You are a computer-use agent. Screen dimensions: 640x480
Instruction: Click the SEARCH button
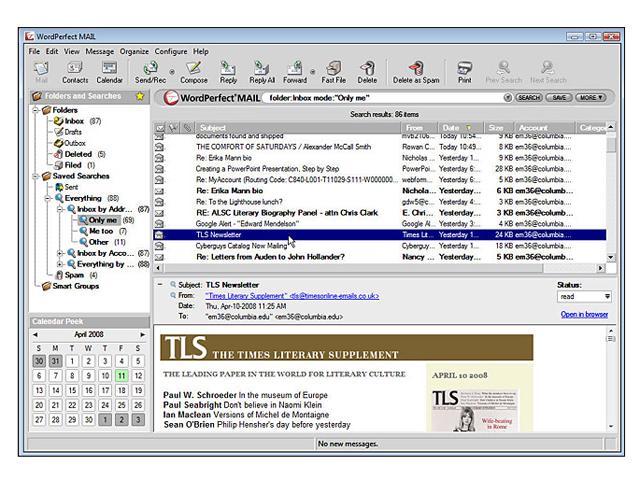(529, 98)
